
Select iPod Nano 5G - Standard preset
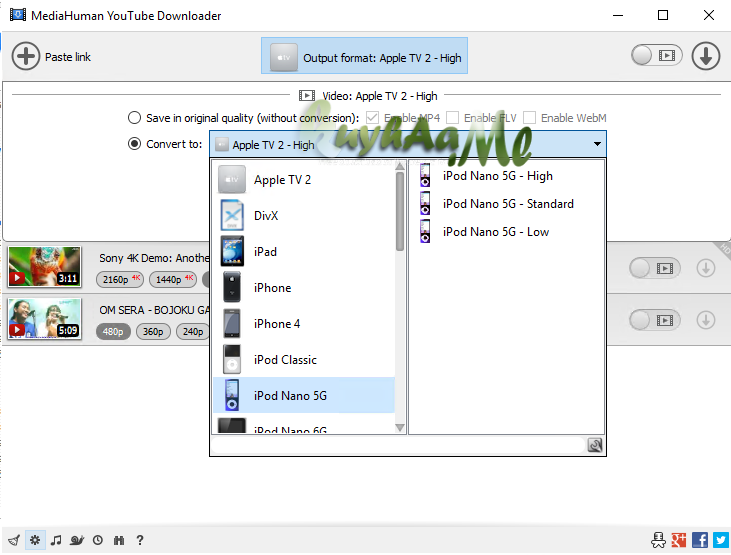coord(506,203)
